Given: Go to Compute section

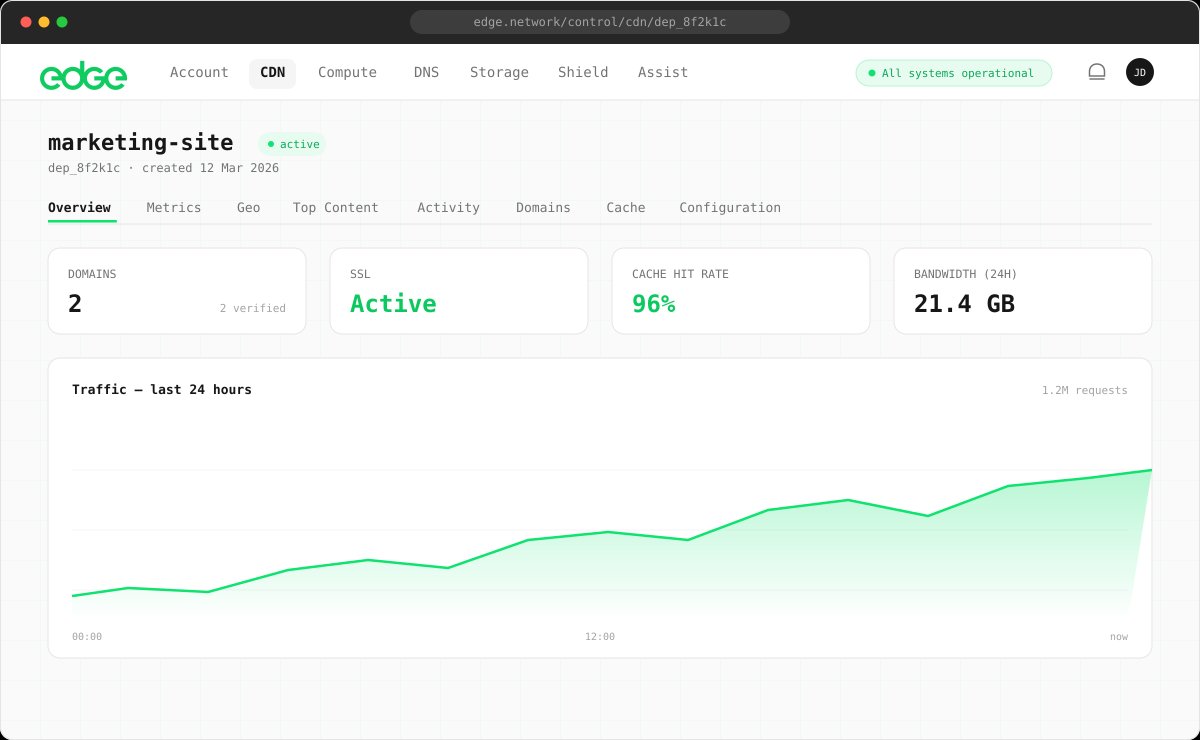Looking at the screenshot, I should click(x=347, y=72).
